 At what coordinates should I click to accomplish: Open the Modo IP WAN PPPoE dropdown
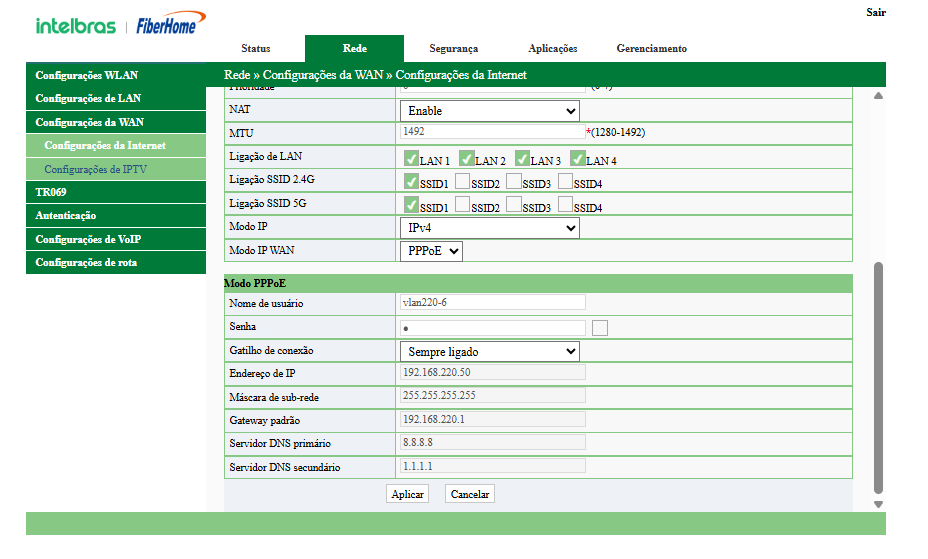[x=432, y=252]
